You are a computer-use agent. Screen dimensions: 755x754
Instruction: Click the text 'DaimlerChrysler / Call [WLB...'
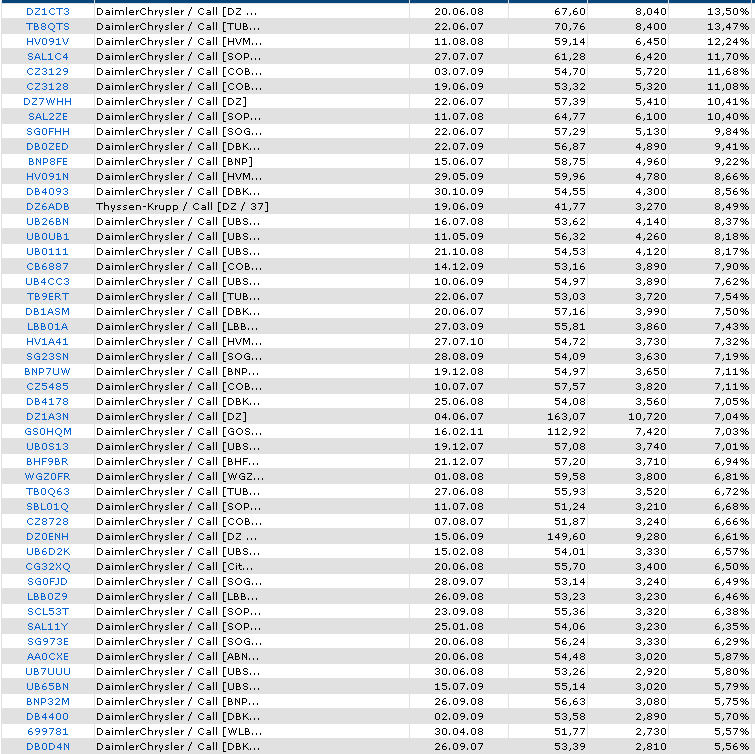[x=179, y=731]
